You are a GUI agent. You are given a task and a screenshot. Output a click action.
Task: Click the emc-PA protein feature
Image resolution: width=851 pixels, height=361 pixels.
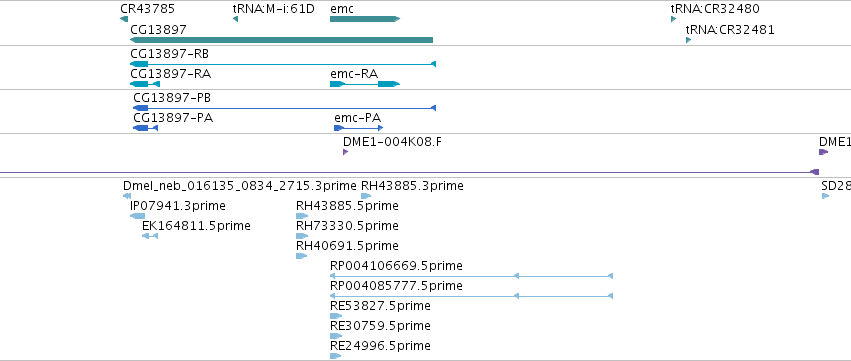pyautogui.click(x=359, y=128)
